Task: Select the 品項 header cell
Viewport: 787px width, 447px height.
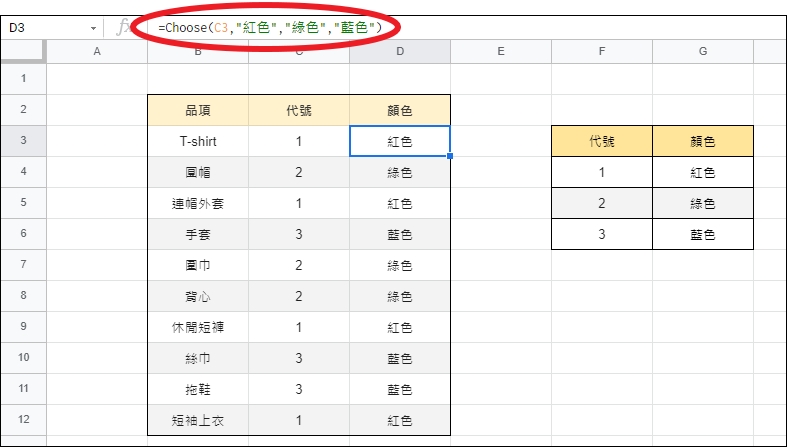Action: [x=198, y=110]
